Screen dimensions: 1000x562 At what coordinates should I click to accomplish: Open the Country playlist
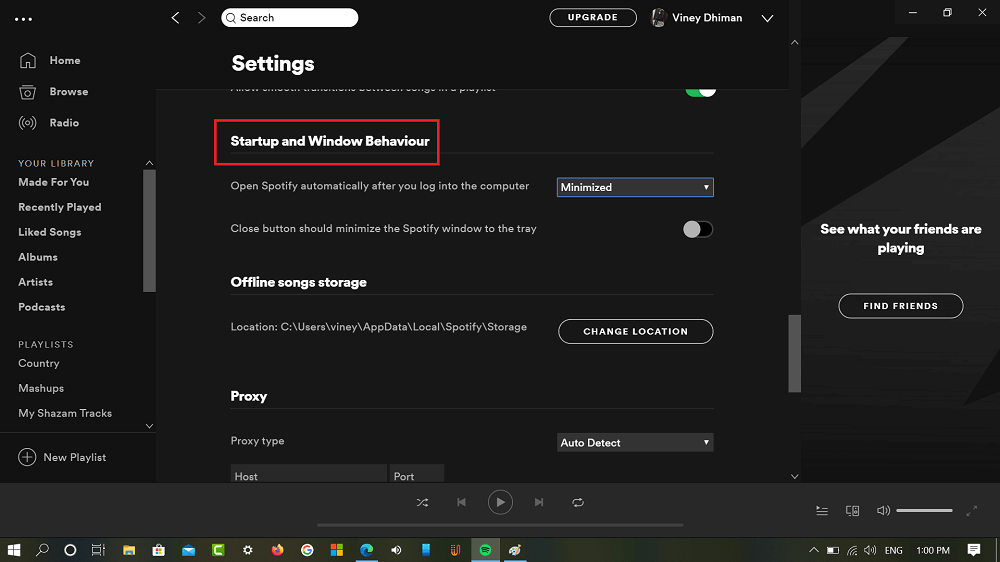pos(39,363)
